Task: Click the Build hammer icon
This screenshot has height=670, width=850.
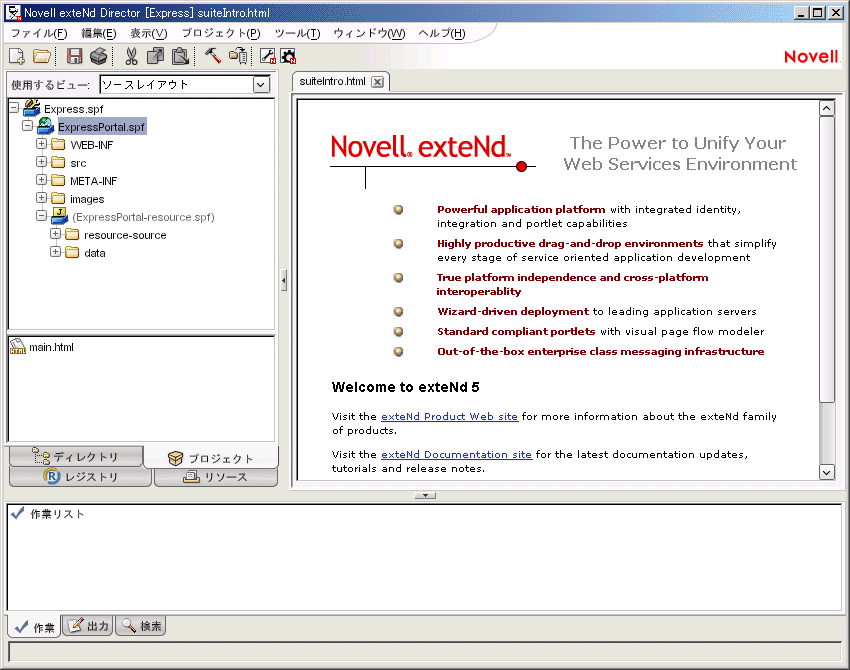Action: [x=212, y=55]
